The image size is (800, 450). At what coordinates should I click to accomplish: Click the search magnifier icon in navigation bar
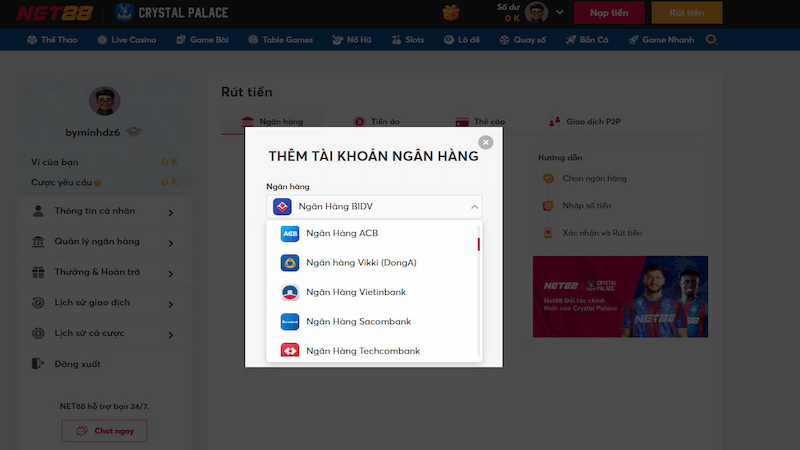pos(712,40)
